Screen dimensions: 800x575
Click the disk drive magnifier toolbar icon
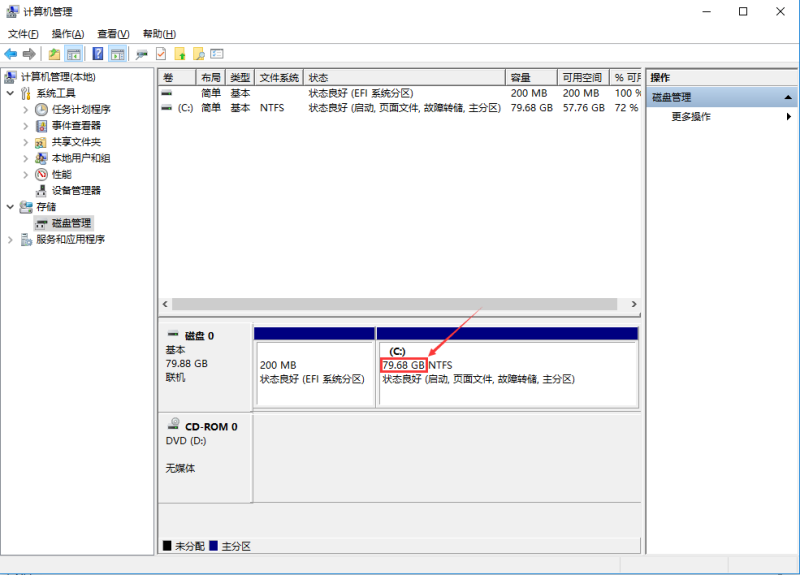(x=141, y=54)
